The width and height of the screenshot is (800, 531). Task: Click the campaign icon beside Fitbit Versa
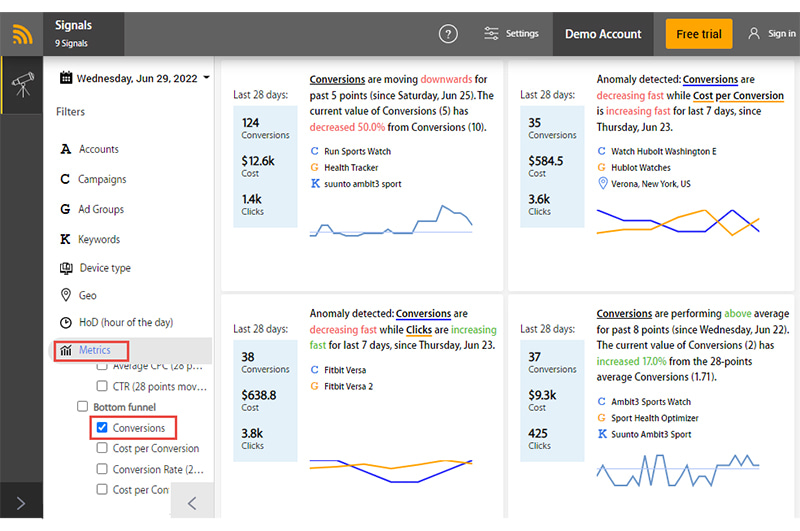coord(314,370)
